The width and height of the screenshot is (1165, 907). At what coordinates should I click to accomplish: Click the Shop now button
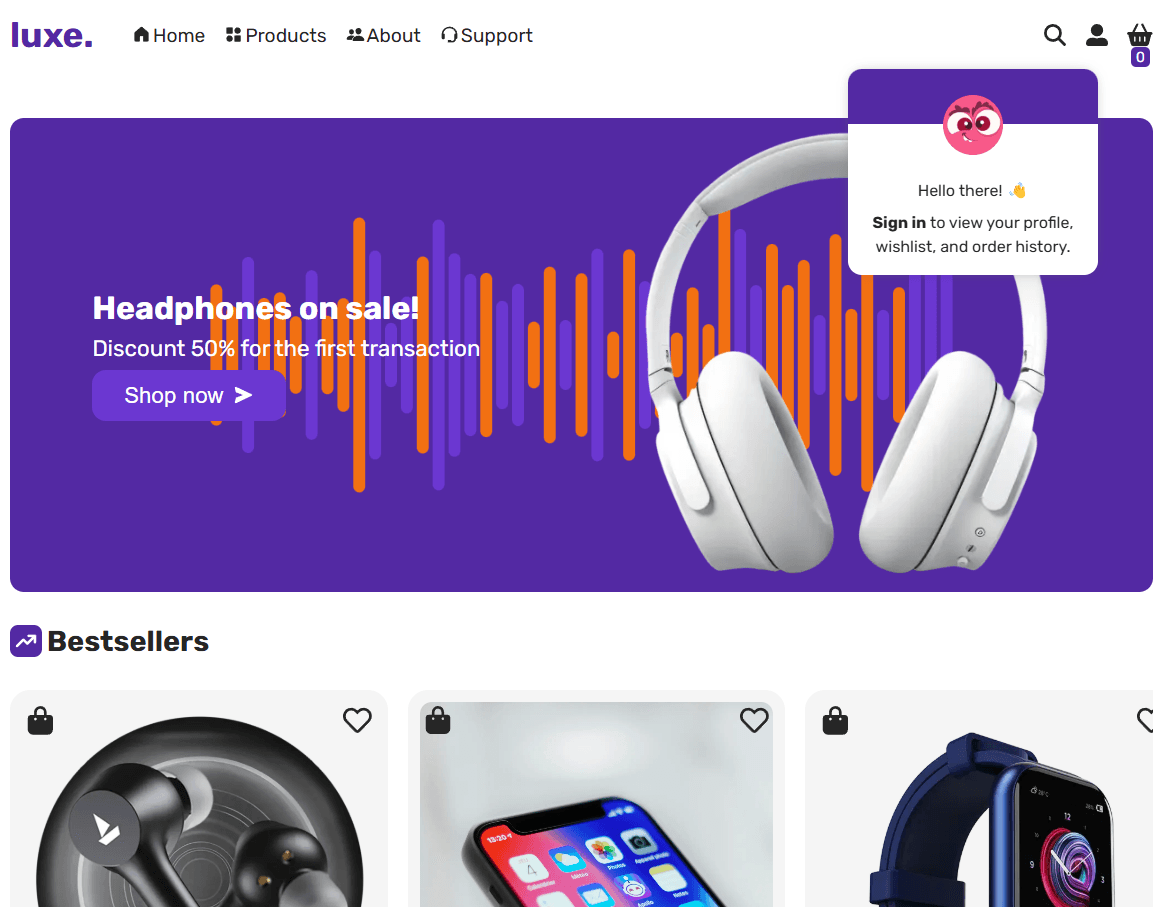[189, 395]
